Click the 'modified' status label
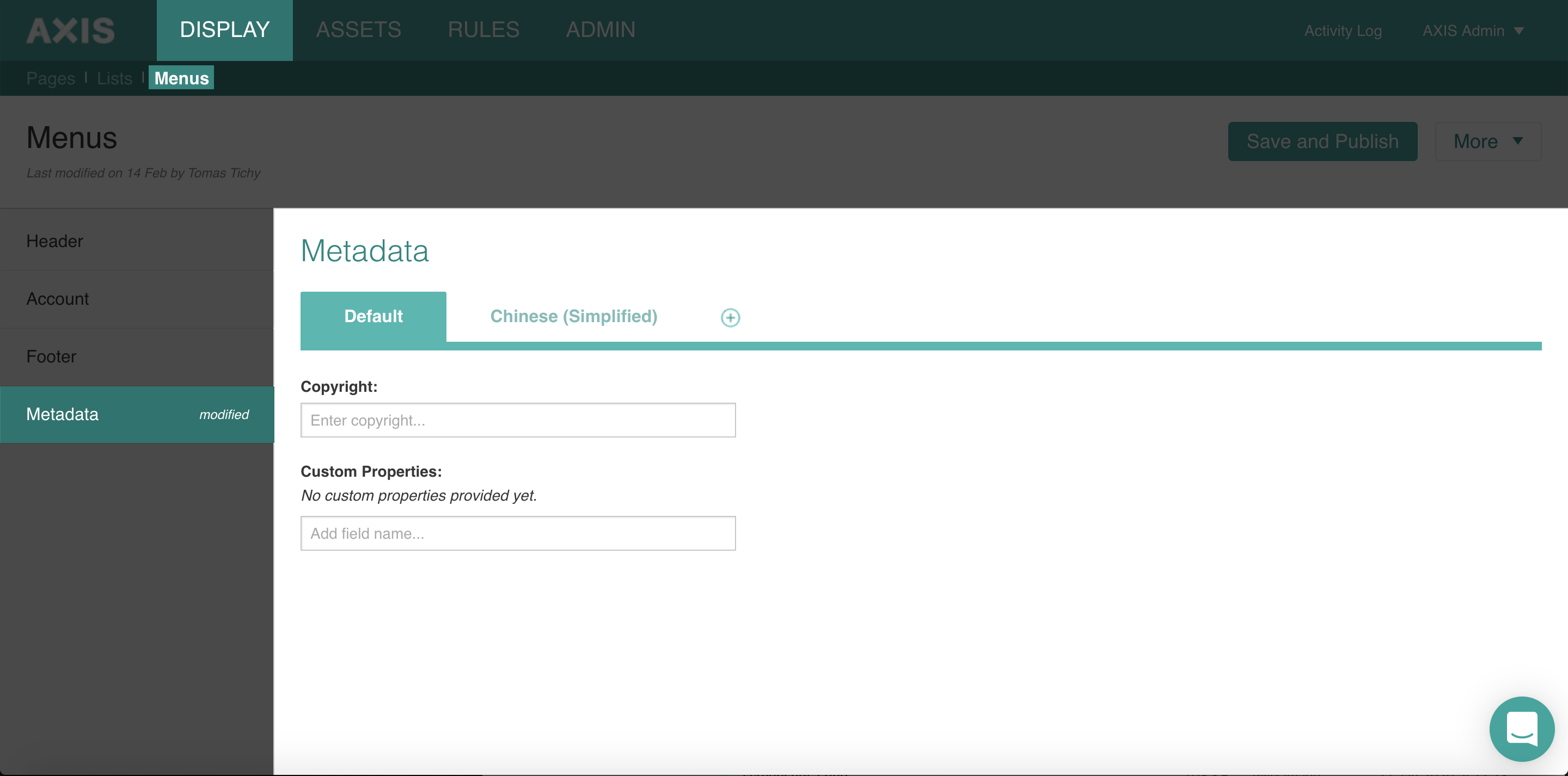The width and height of the screenshot is (1568, 776). coord(224,415)
